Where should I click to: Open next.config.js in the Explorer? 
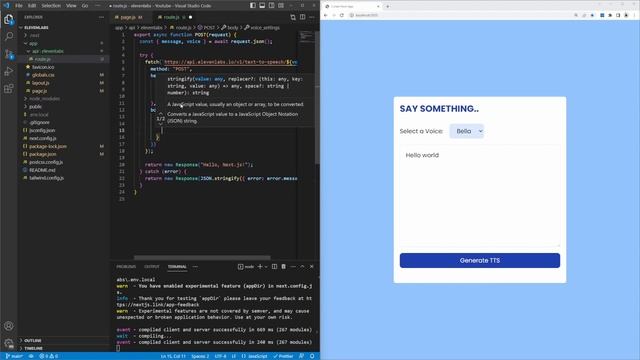[42, 138]
